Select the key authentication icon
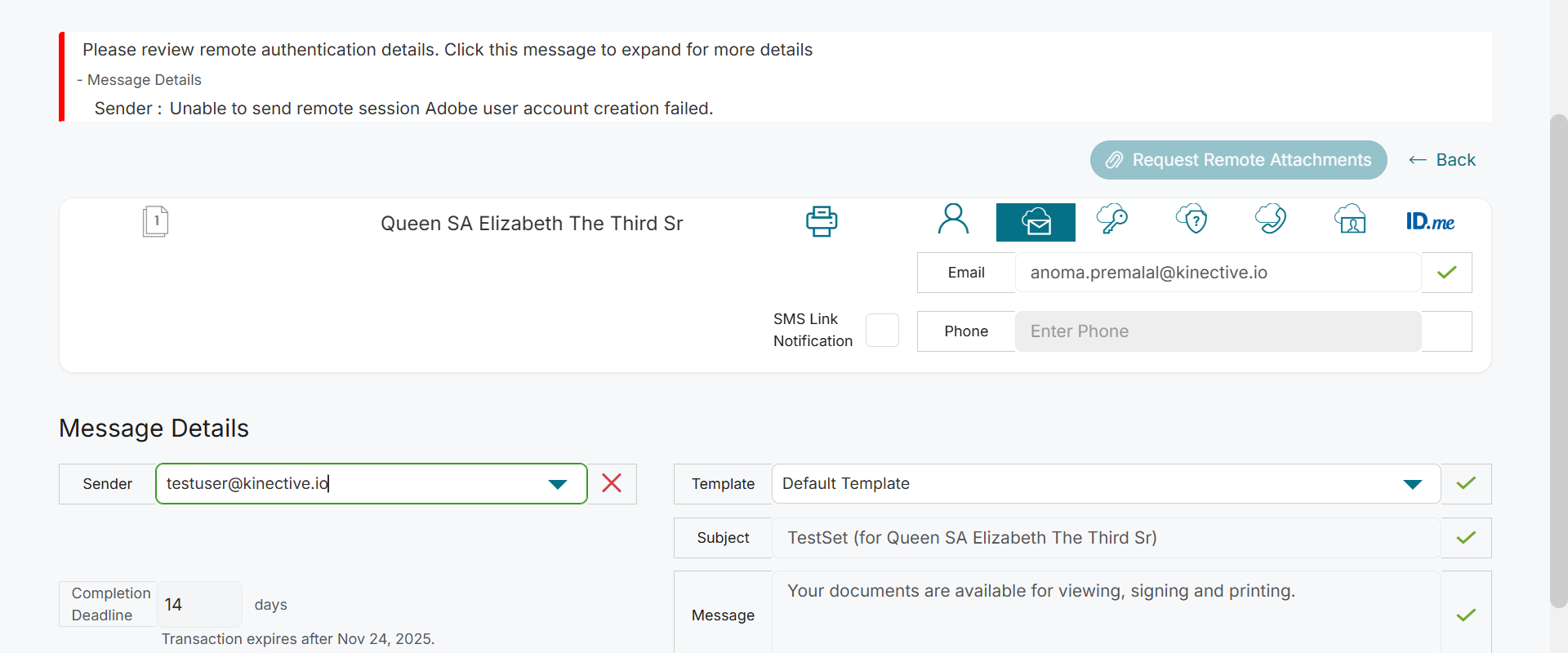Viewport: 1568px width, 653px height. pyautogui.click(x=1111, y=220)
